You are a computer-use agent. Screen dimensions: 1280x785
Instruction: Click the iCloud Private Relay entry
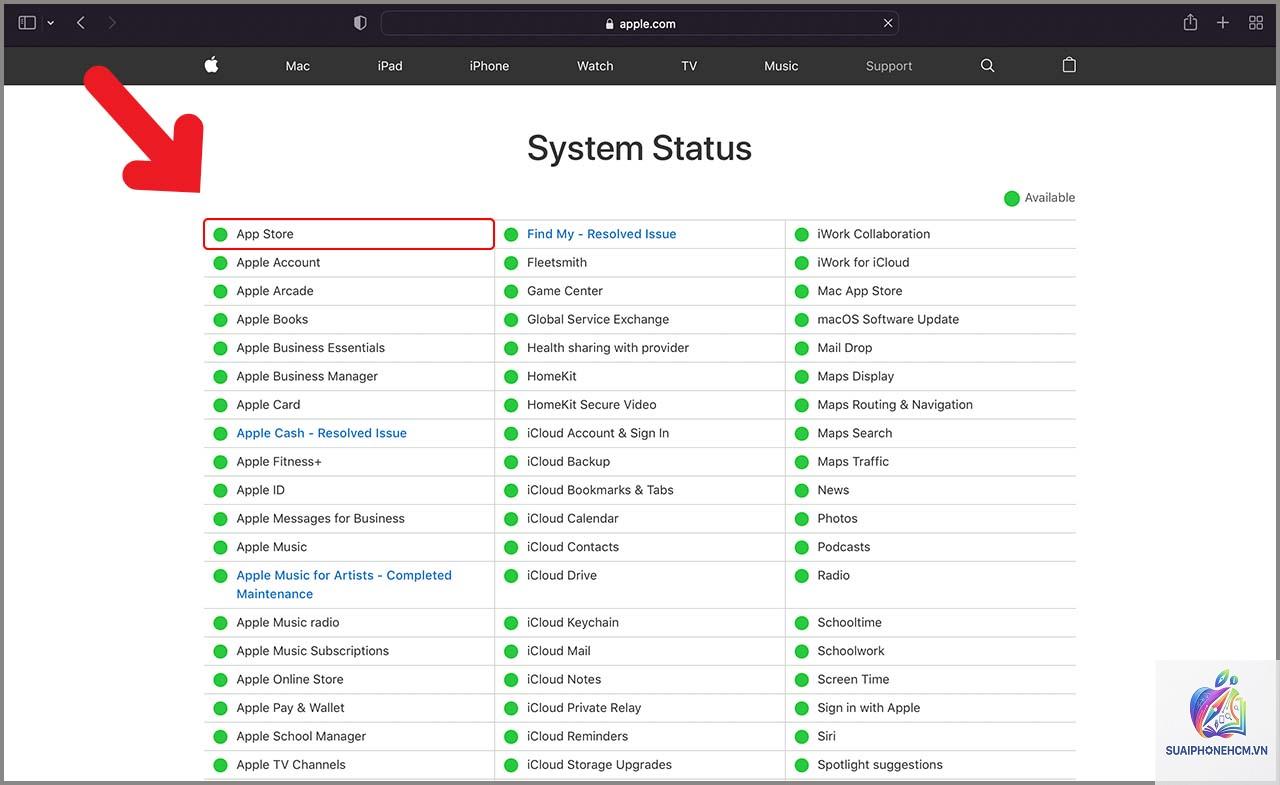(584, 708)
